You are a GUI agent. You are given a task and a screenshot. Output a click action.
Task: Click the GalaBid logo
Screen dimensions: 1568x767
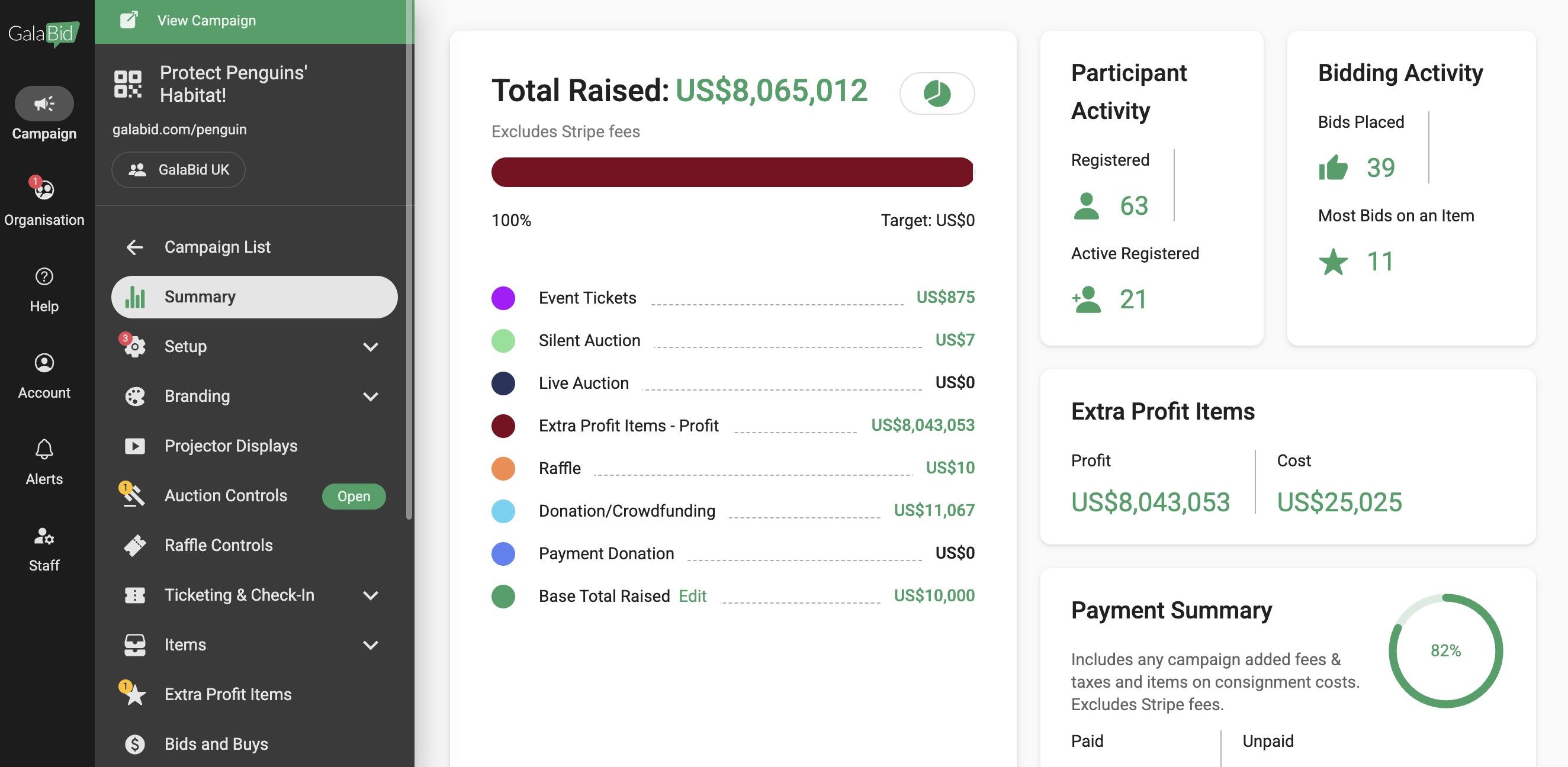point(44,34)
